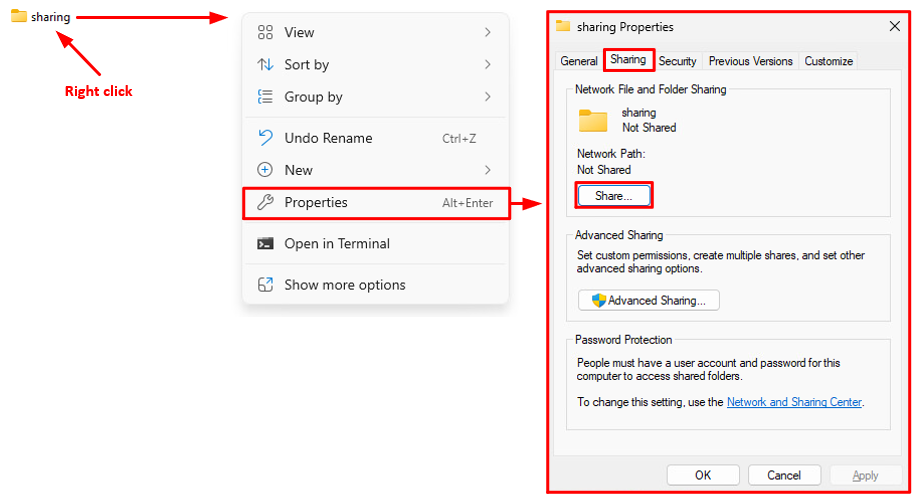The image size is (917, 499).
Task: Open the View context menu entry
Action: [375, 32]
